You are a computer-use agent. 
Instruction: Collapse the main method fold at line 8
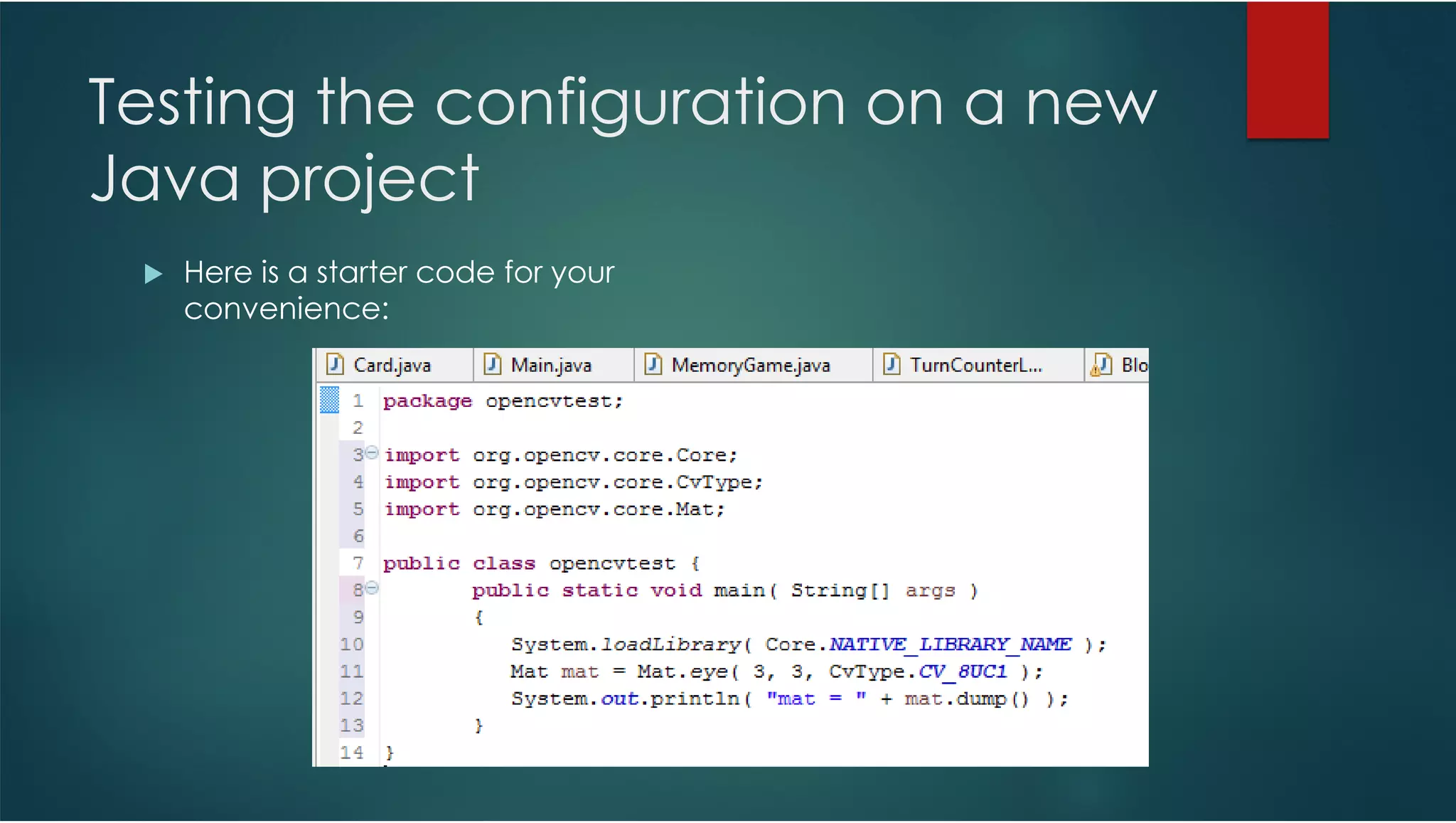pos(372,588)
